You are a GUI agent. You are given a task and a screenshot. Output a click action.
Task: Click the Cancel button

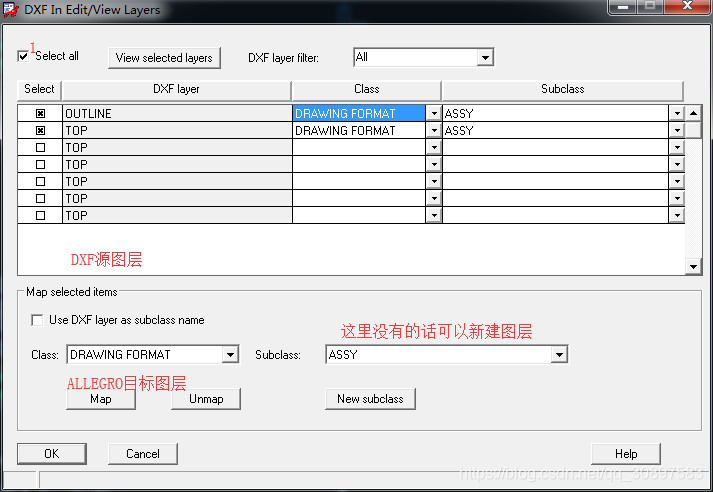143,454
